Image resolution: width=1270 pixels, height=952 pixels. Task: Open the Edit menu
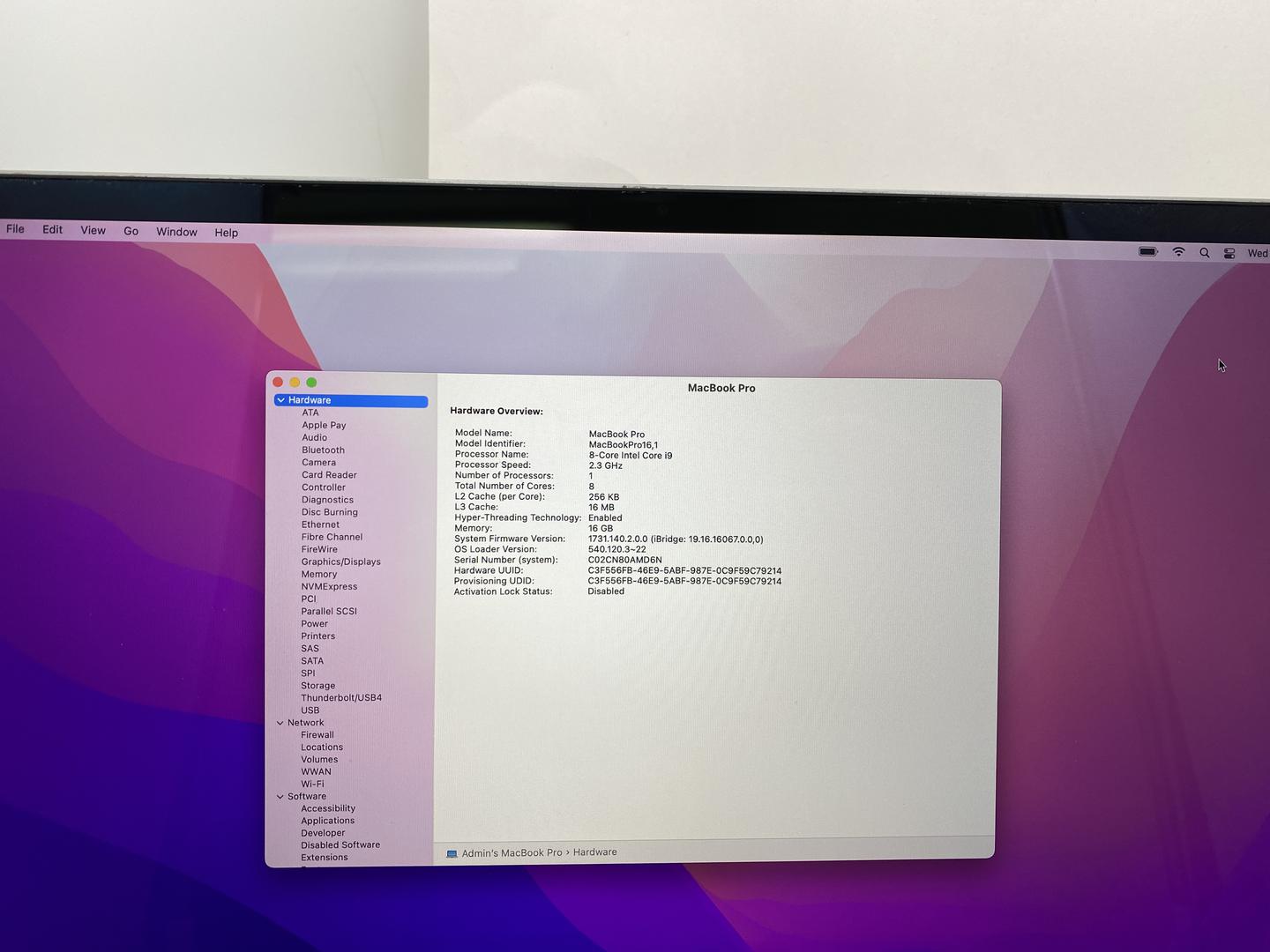click(x=53, y=229)
